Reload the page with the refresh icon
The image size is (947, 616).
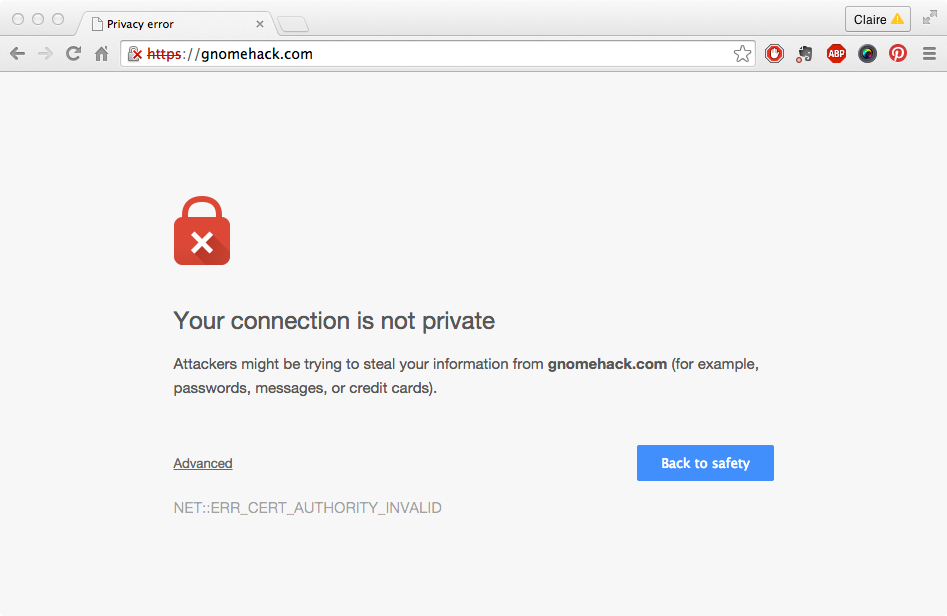pos(74,54)
